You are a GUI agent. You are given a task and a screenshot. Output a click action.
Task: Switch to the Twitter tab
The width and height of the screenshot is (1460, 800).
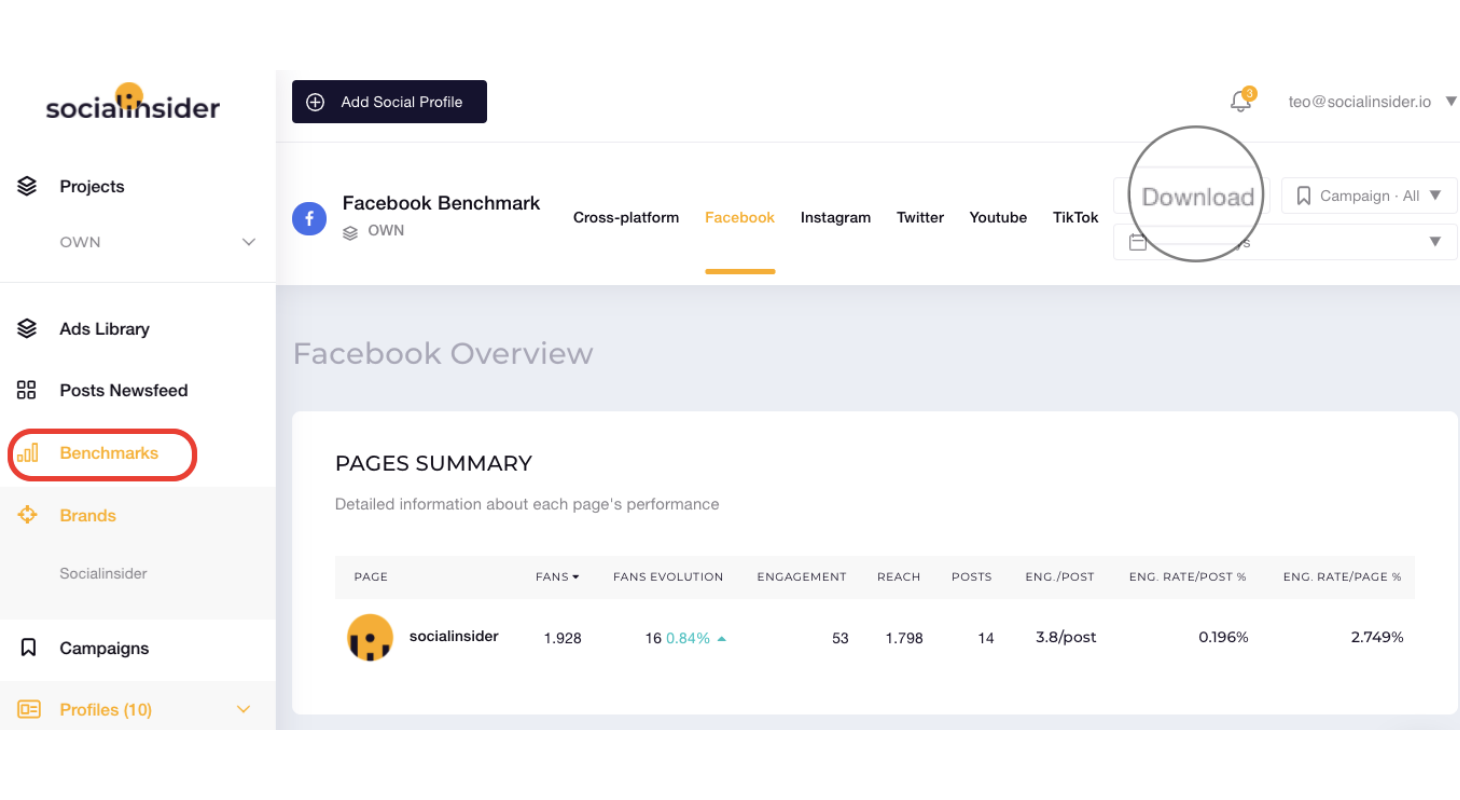[920, 217]
